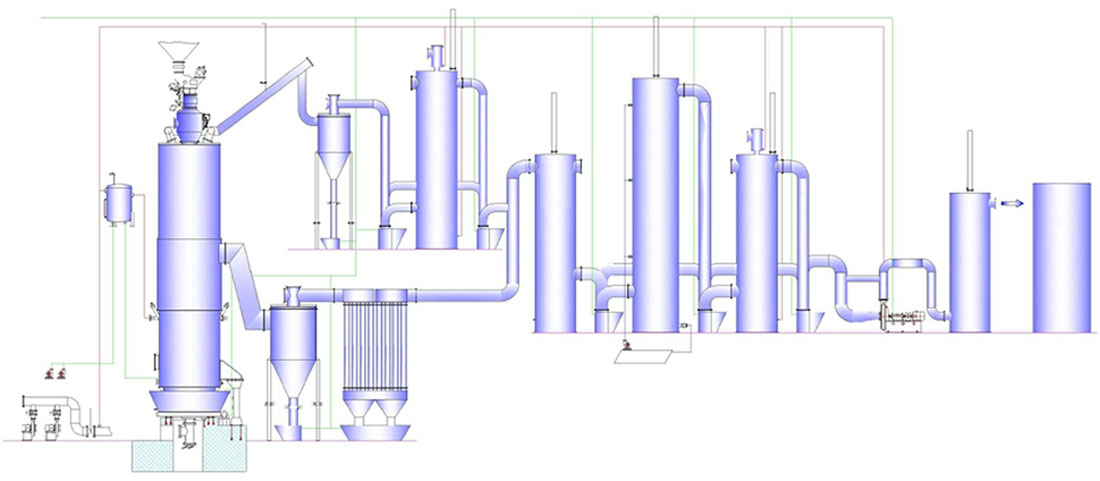This screenshot has width=1100, height=481.
Task: Click the rightmost large storage tank
Action: (1060, 257)
